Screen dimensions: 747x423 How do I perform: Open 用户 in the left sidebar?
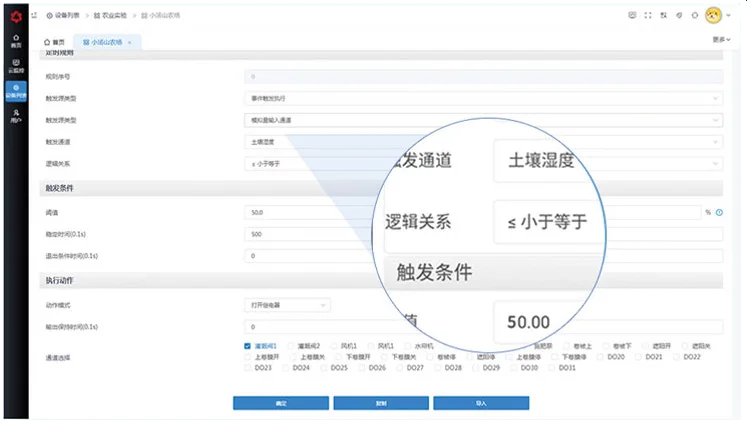[x=16, y=116]
